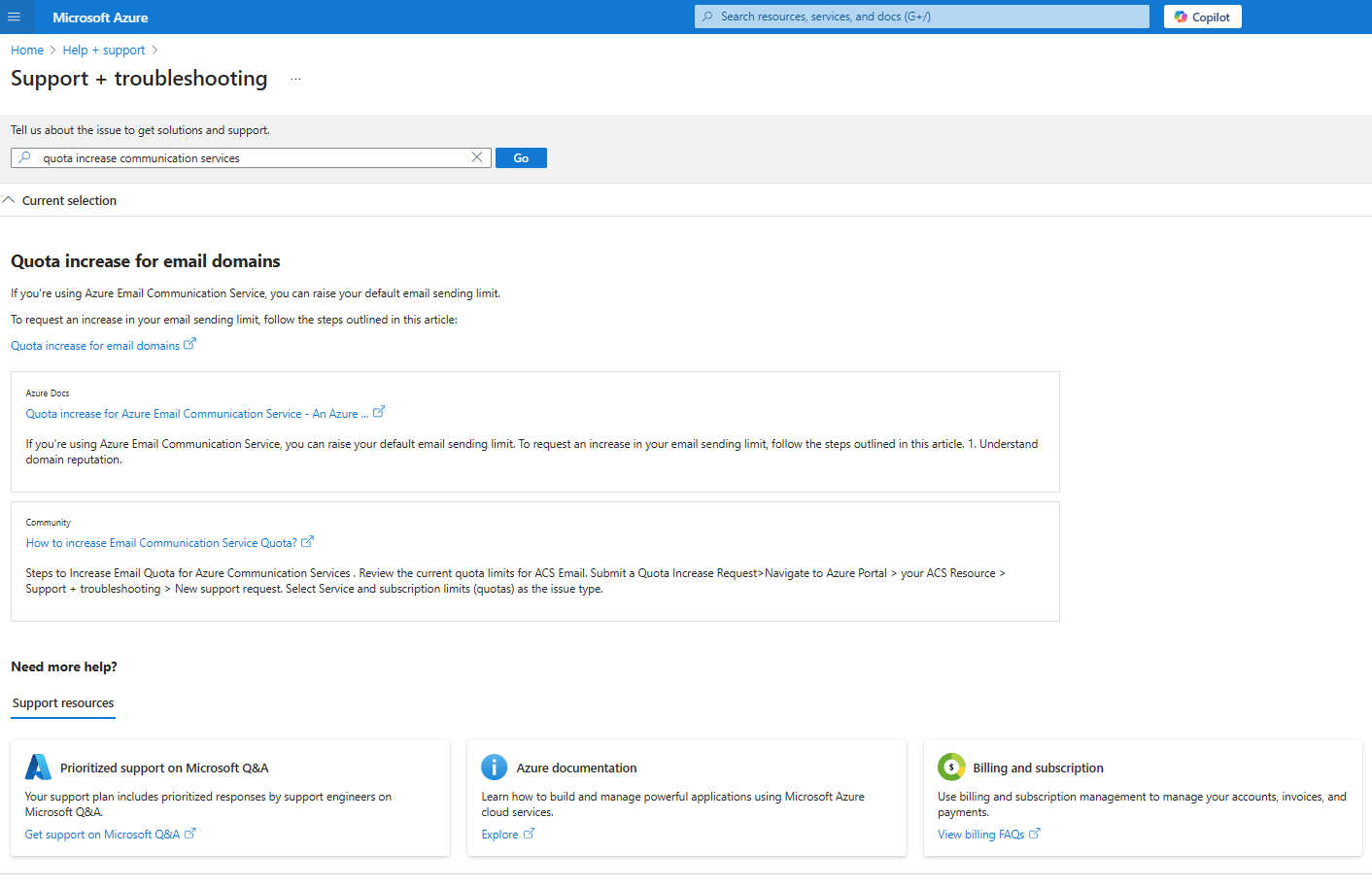This screenshot has height=888, width=1372.
Task: Click the search icon in the issue box
Action: coord(24,156)
